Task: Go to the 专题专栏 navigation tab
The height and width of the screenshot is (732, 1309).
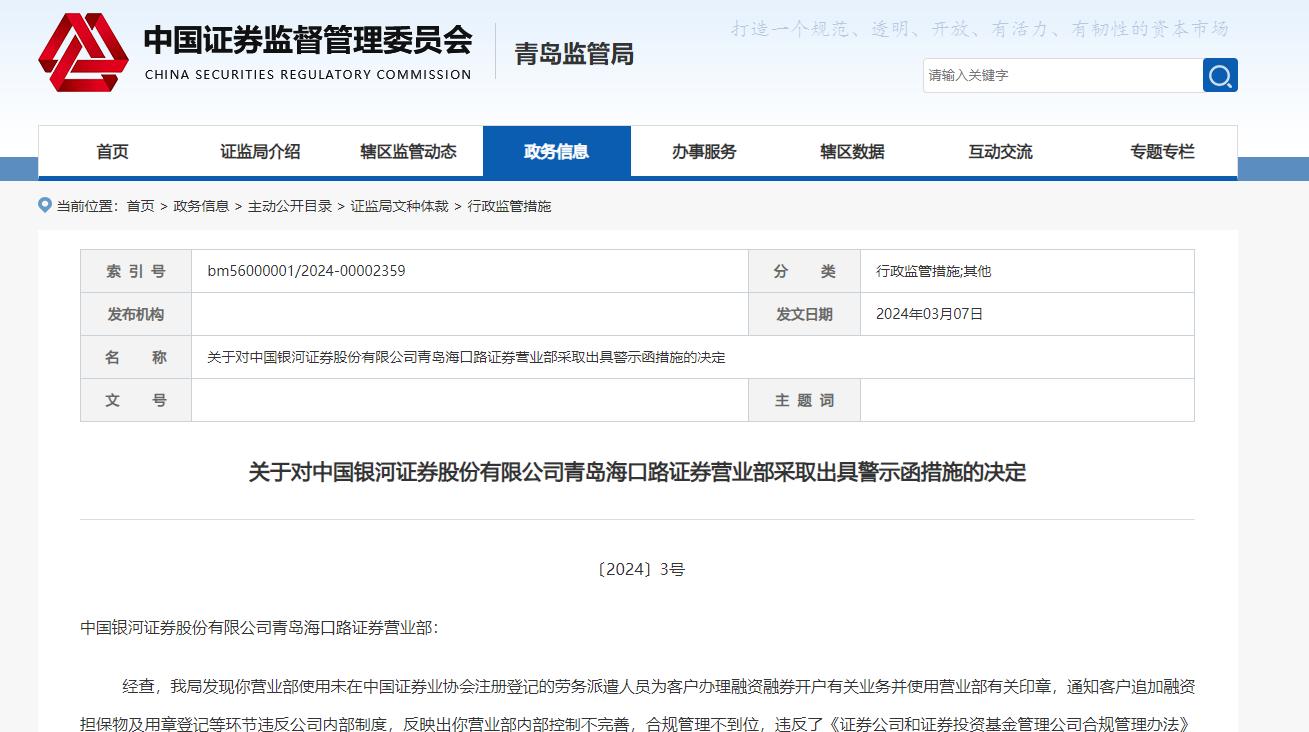Action: pyautogui.click(x=1162, y=152)
